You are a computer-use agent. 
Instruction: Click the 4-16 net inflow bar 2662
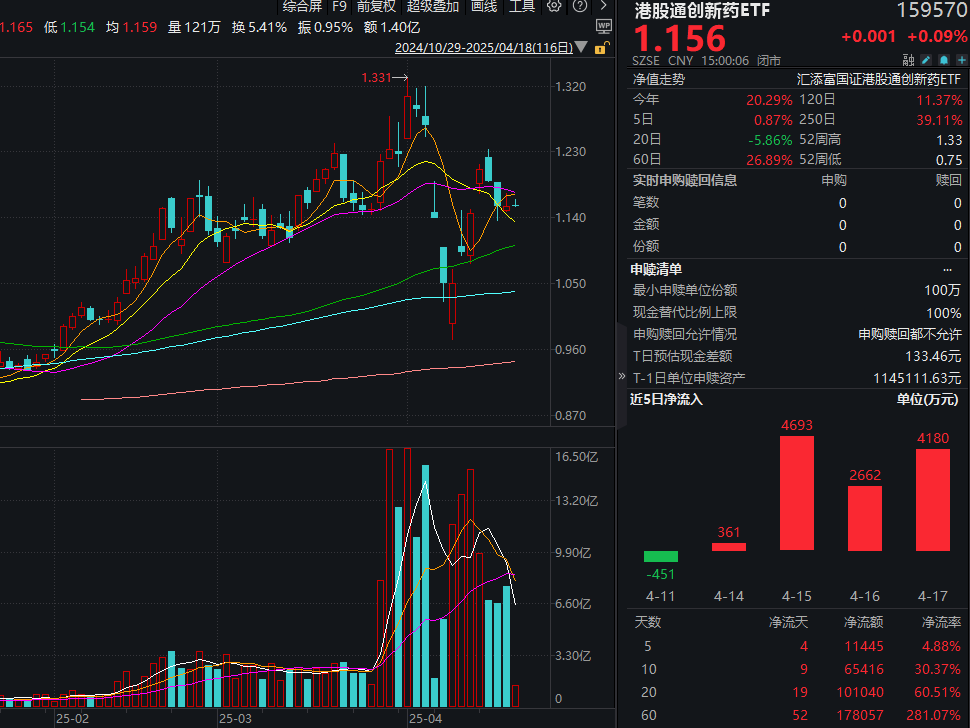865,518
